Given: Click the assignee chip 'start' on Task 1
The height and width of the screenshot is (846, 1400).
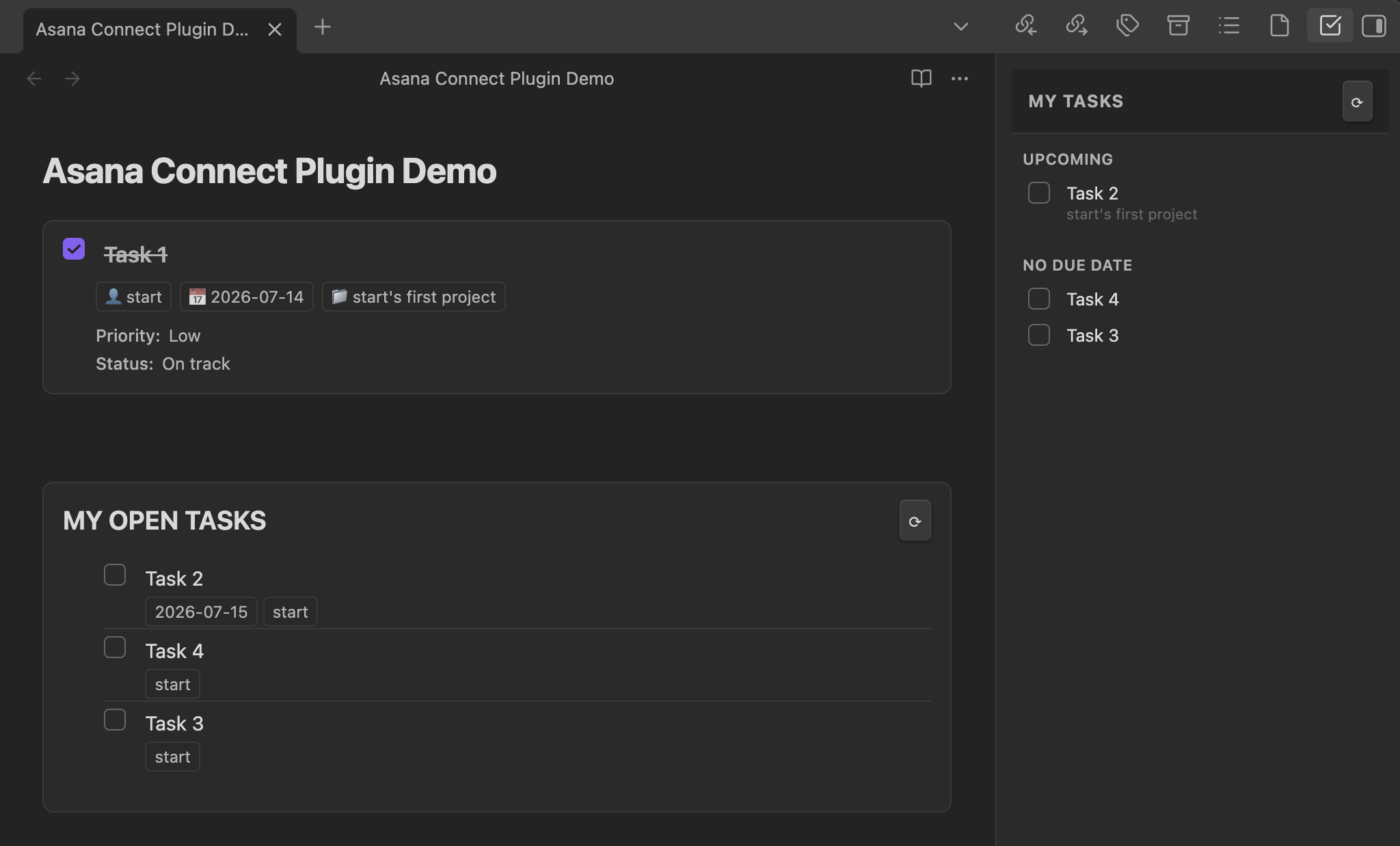Looking at the screenshot, I should [x=133, y=297].
